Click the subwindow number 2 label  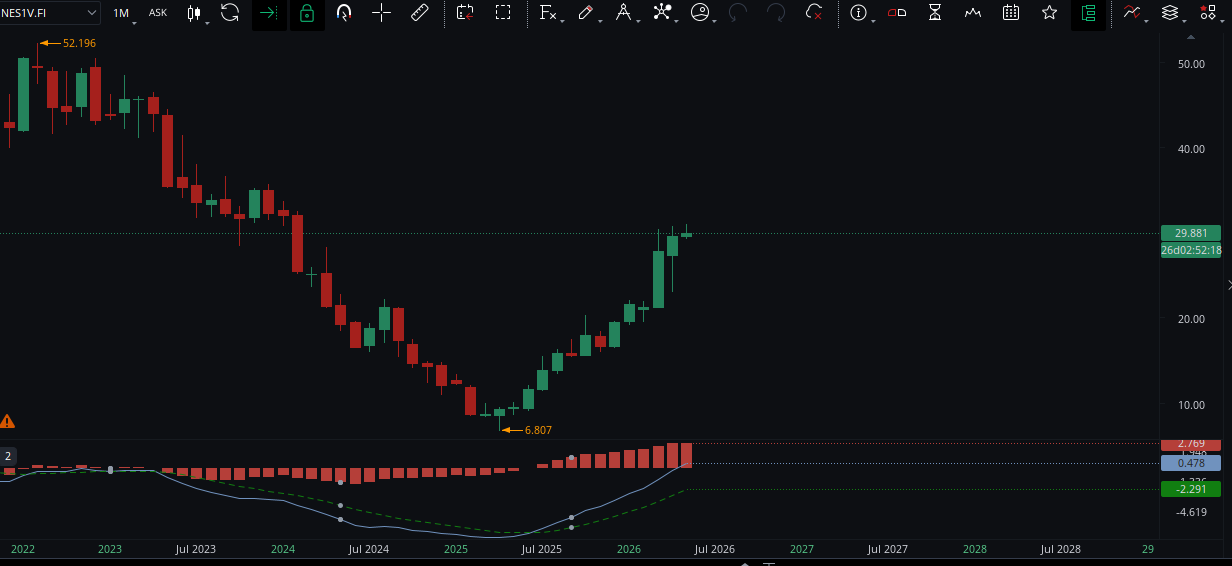pos(8,456)
